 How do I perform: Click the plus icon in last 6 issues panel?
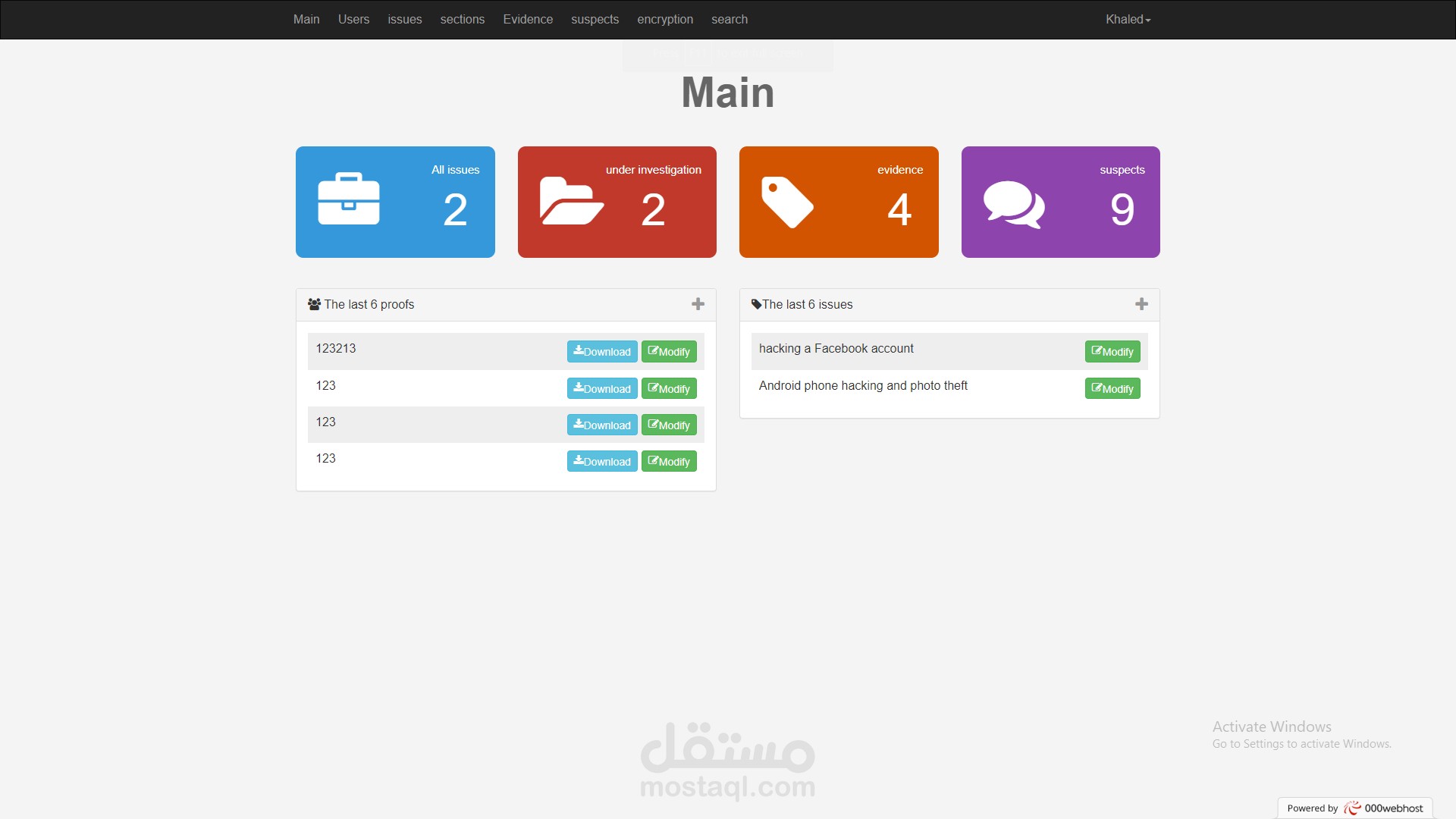[x=1141, y=304]
